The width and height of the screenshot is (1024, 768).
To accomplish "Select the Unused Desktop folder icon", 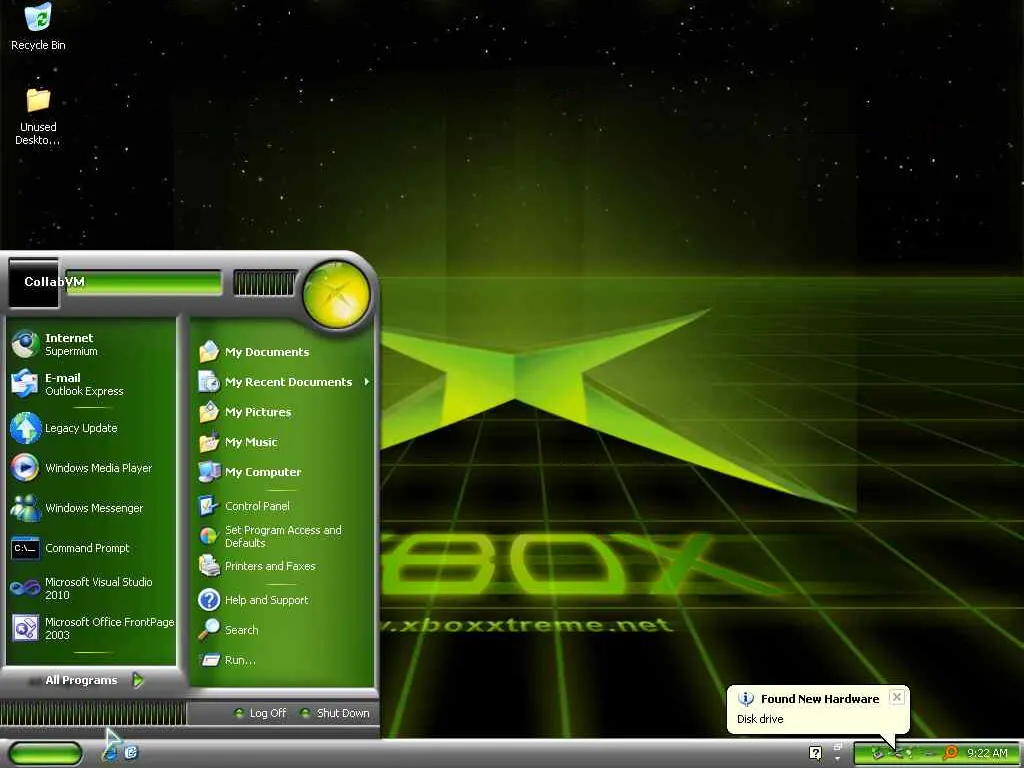I will pyautogui.click(x=38, y=116).
